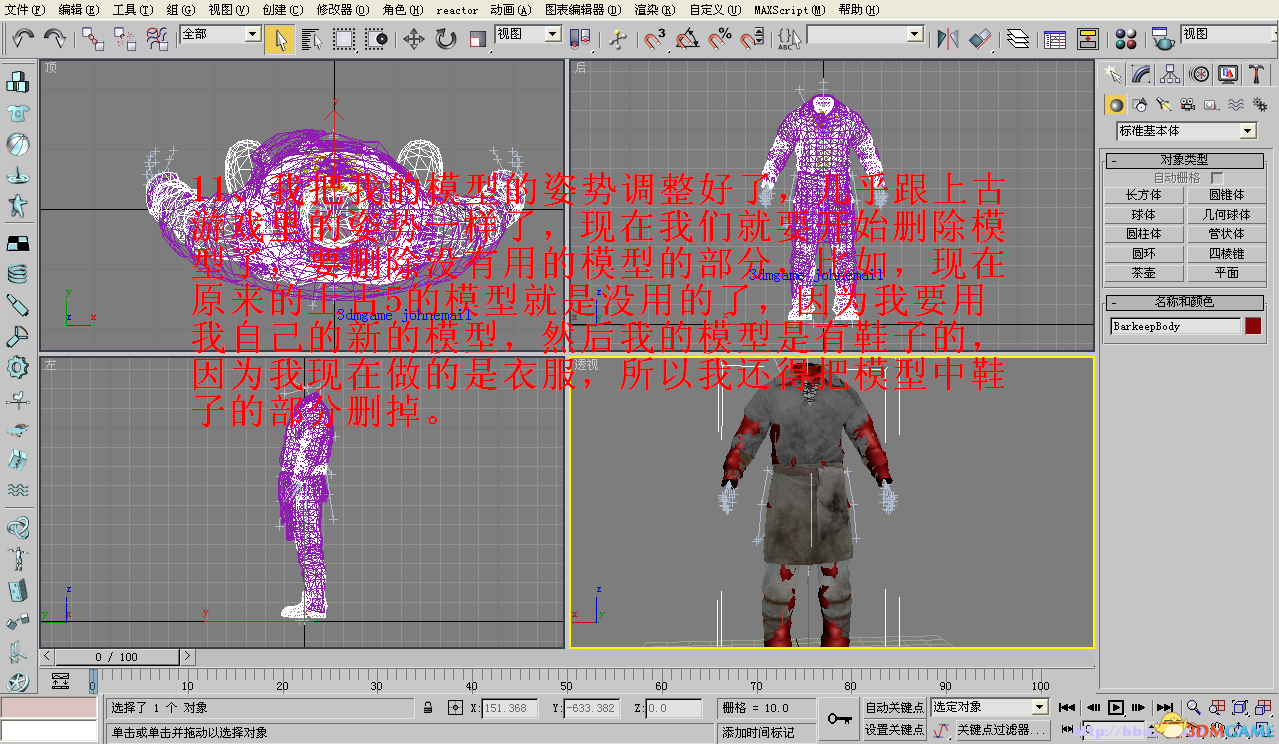1279x744 pixels.
Task: Toggle Window/Crossing selection mode icon
Action: (x=376, y=39)
